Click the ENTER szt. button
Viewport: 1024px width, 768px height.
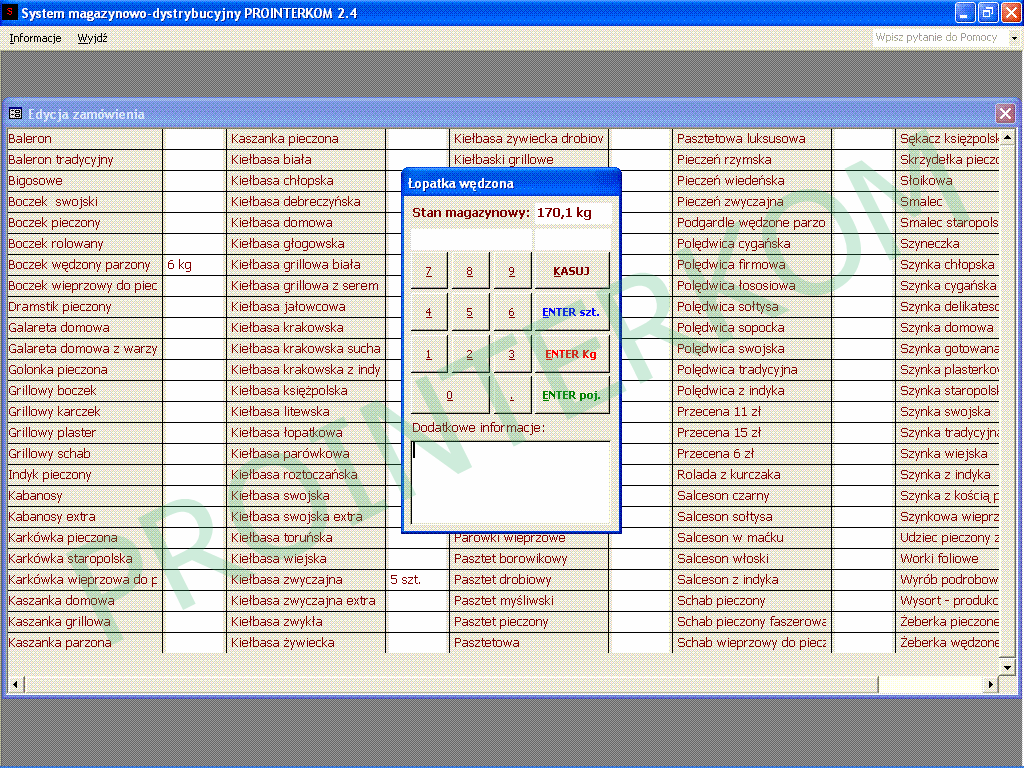571,312
